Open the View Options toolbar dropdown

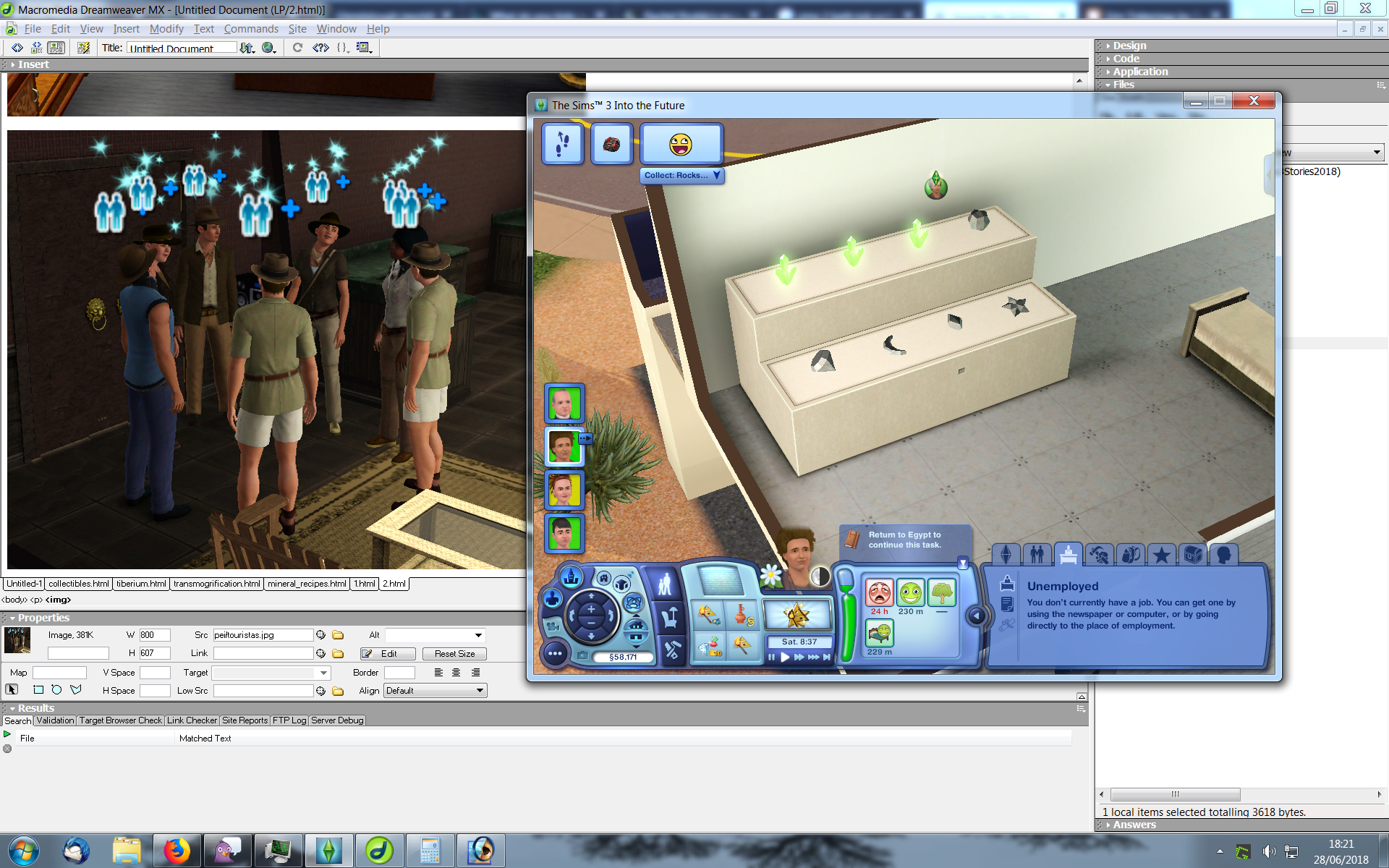(364, 48)
